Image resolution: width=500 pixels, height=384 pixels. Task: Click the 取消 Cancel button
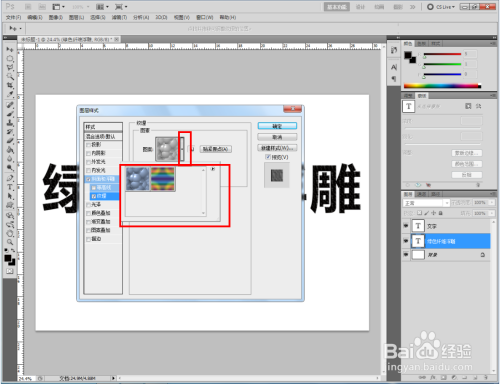pos(277,137)
